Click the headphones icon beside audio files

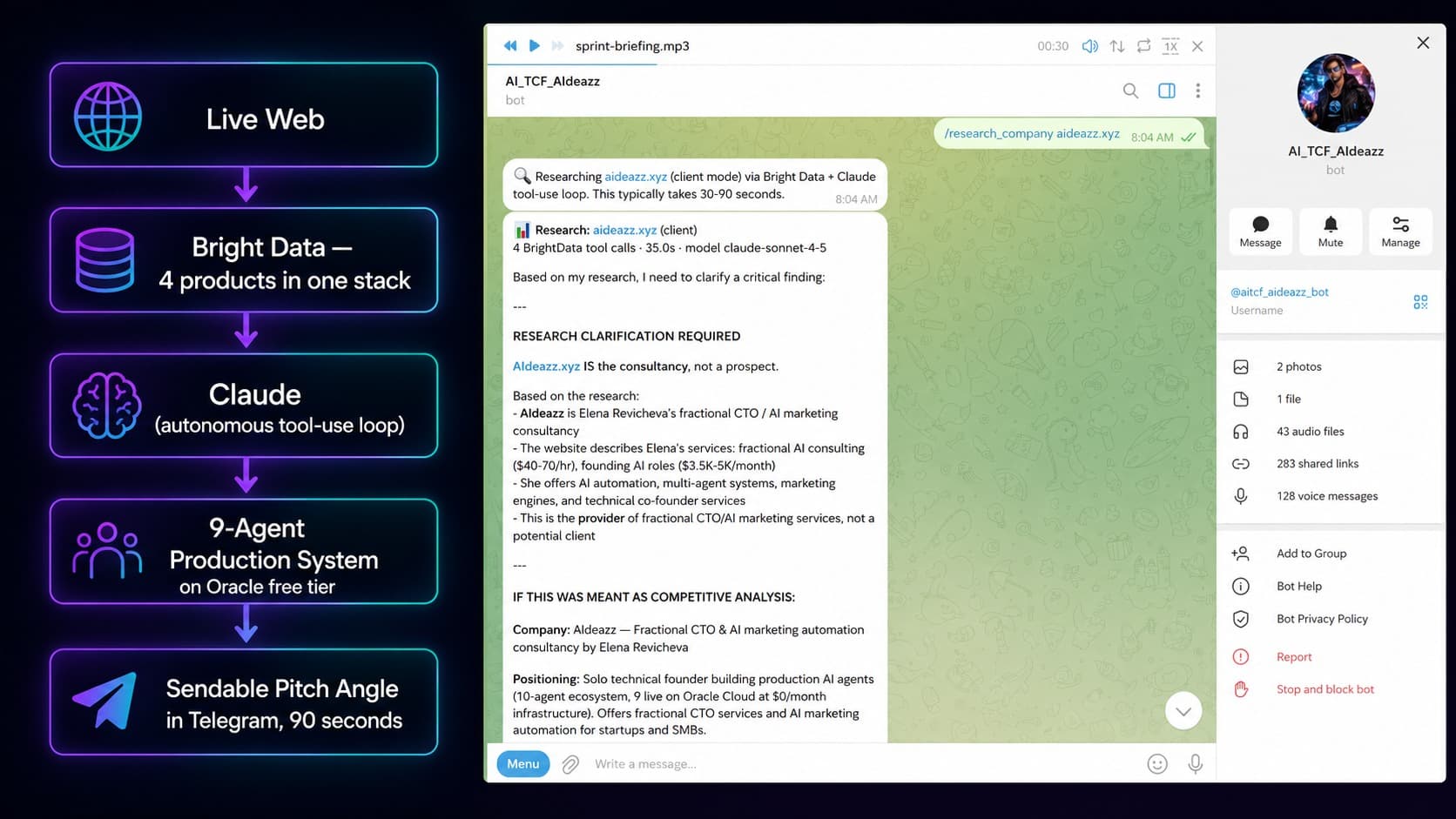pyautogui.click(x=1241, y=431)
